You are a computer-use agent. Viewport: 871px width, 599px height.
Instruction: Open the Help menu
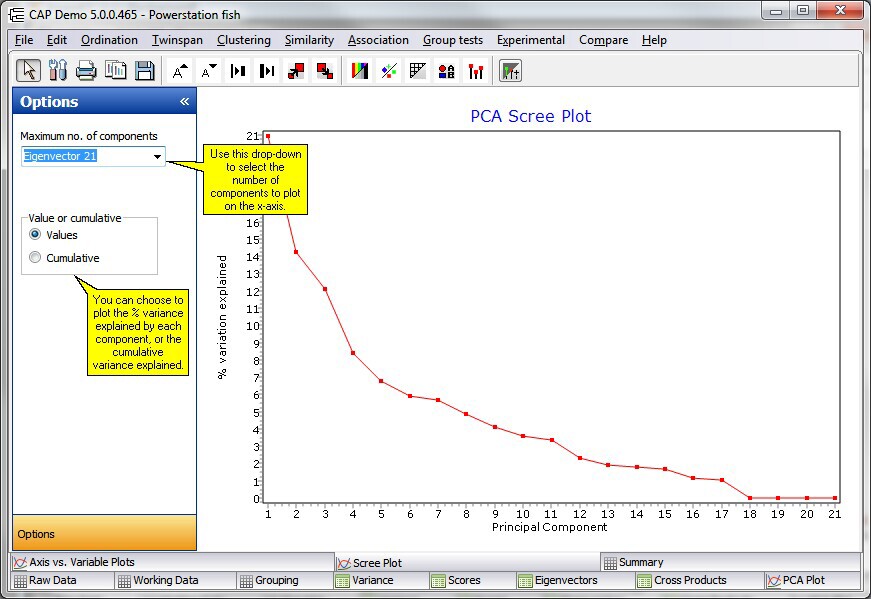654,40
